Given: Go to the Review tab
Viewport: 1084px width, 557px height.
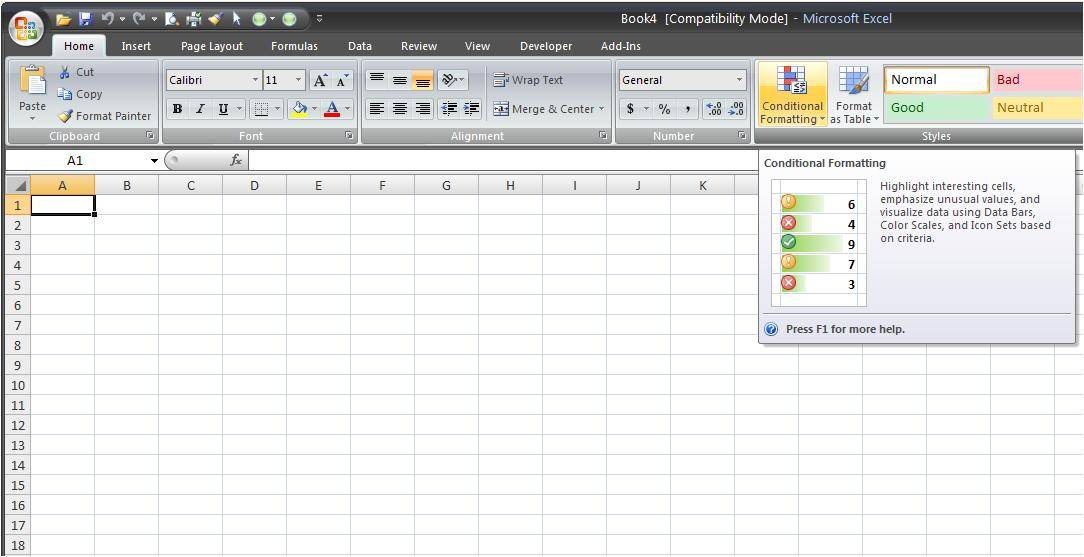Looking at the screenshot, I should (x=419, y=46).
